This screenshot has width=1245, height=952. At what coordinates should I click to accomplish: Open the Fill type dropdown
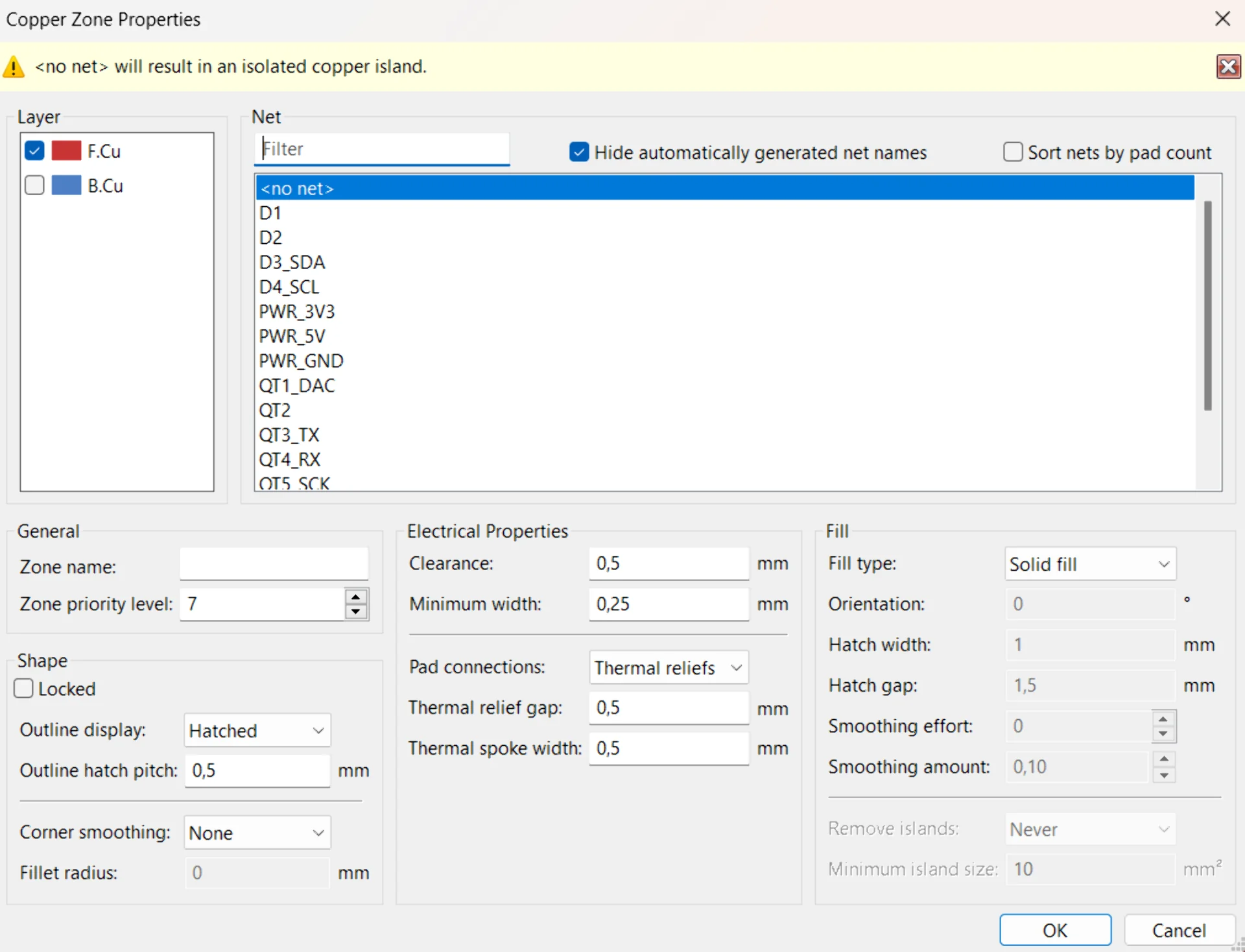(x=1090, y=564)
